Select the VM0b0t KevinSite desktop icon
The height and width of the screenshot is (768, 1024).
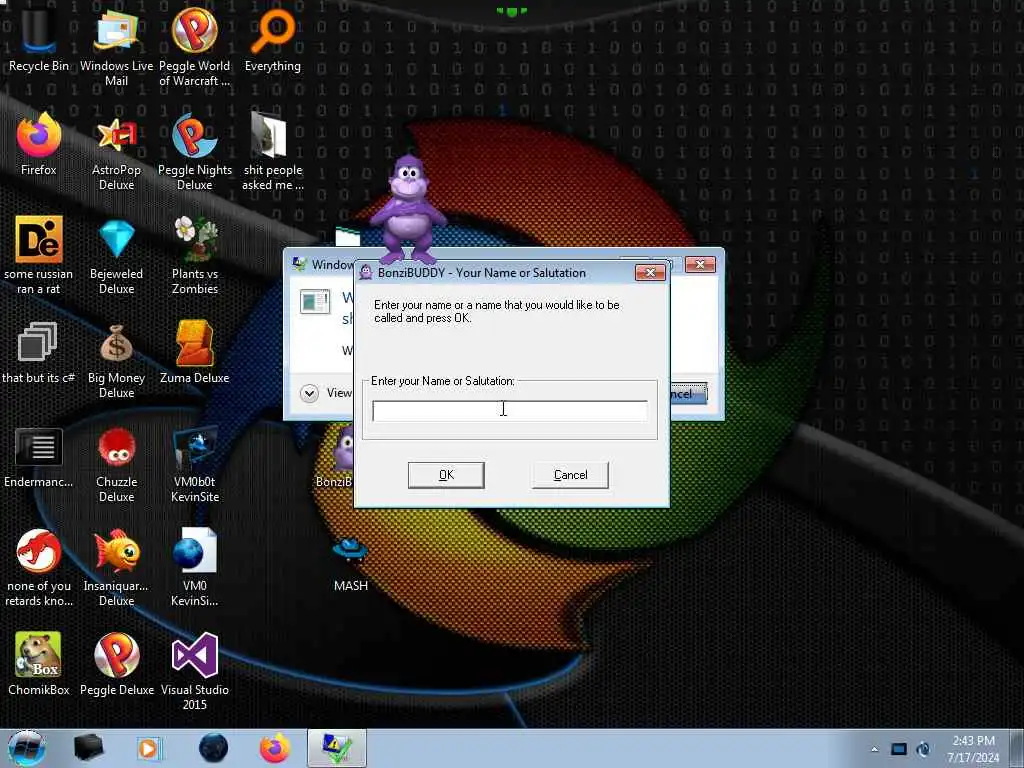[195, 462]
